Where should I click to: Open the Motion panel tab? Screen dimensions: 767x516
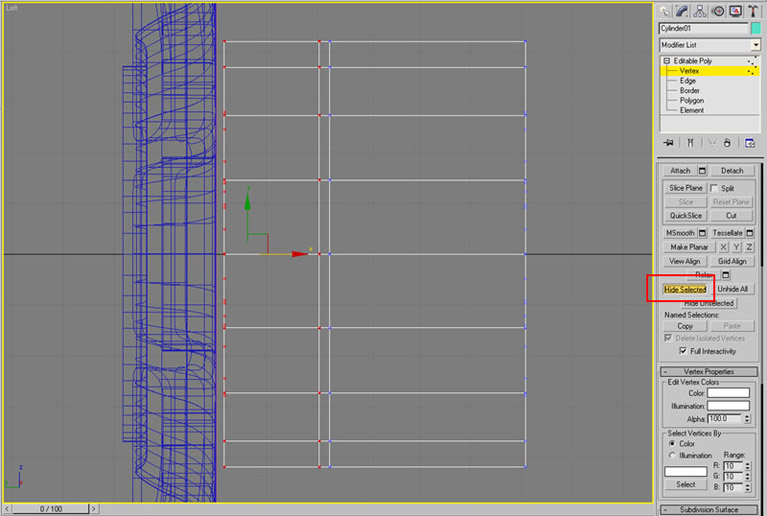click(718, 11)
